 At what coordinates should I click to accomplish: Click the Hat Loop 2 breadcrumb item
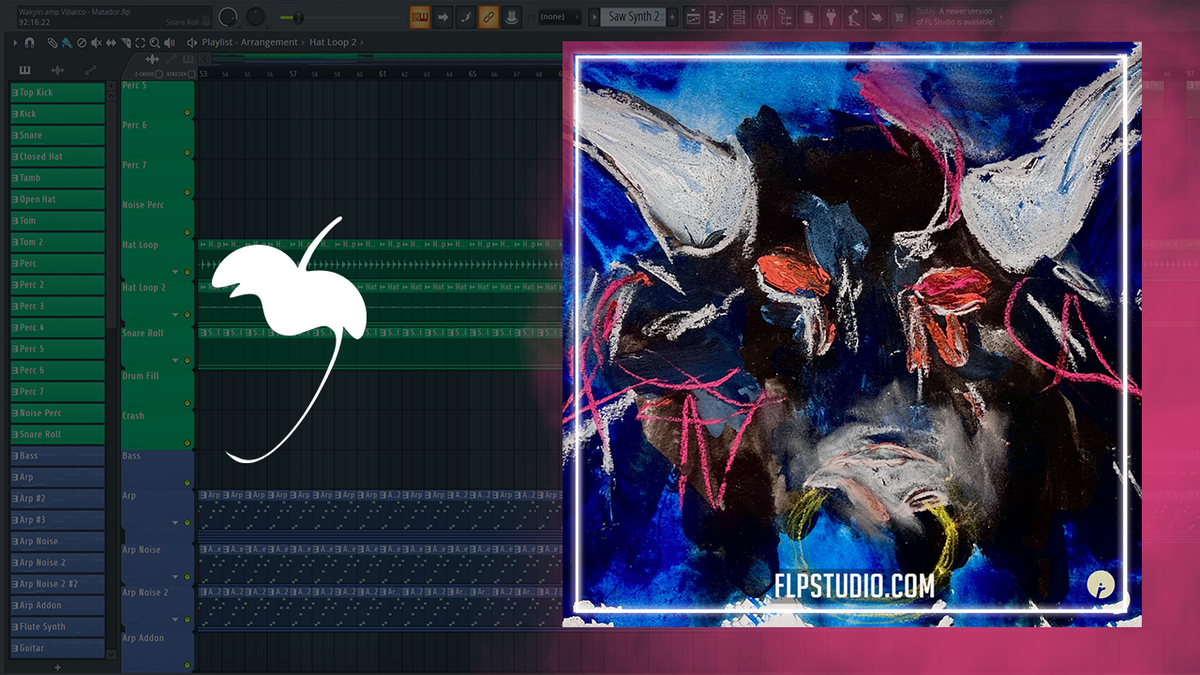point(333,43)
